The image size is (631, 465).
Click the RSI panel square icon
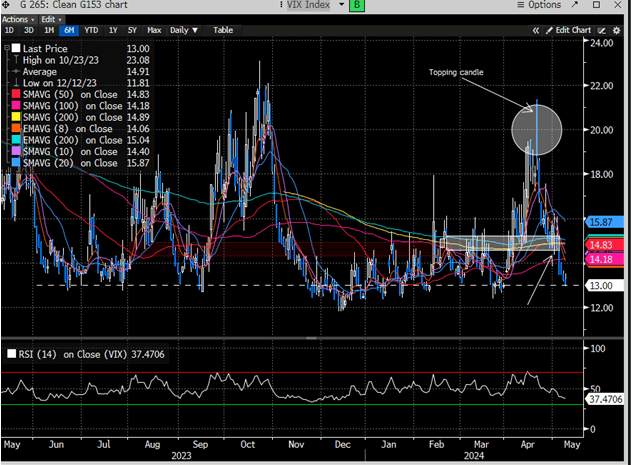tap(10, 354)
